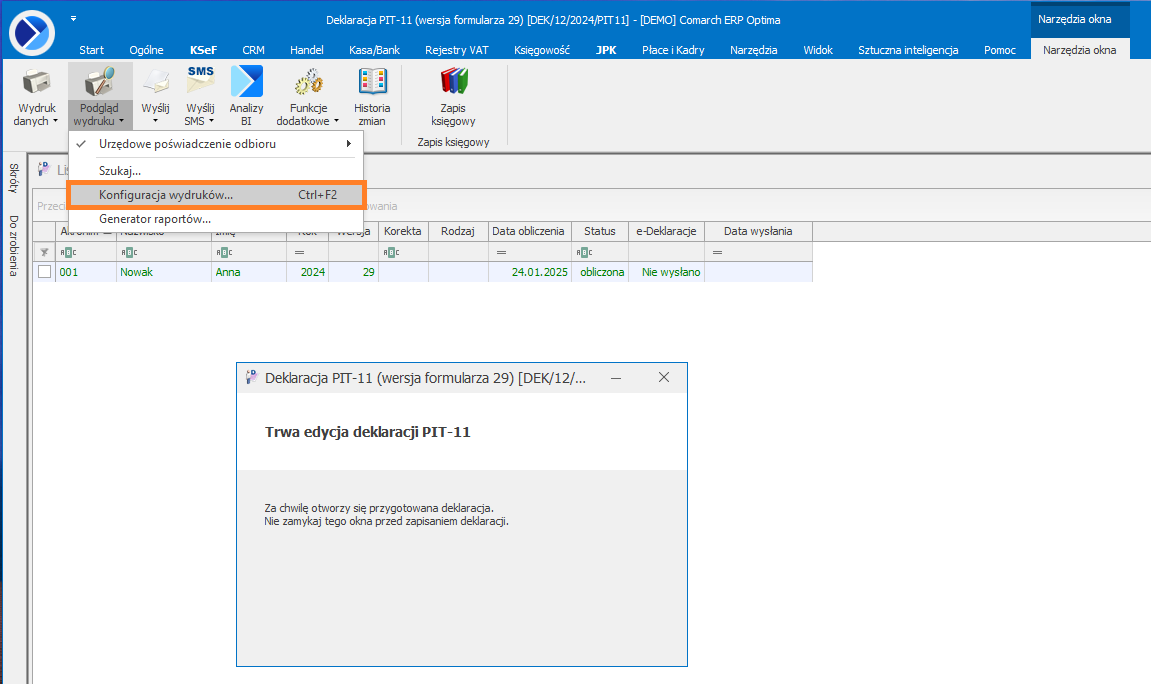Image resolution: width=1151 pixels, height=684 pixels.
Task: Open Generator raportów... from the menu
Action: 216,219
